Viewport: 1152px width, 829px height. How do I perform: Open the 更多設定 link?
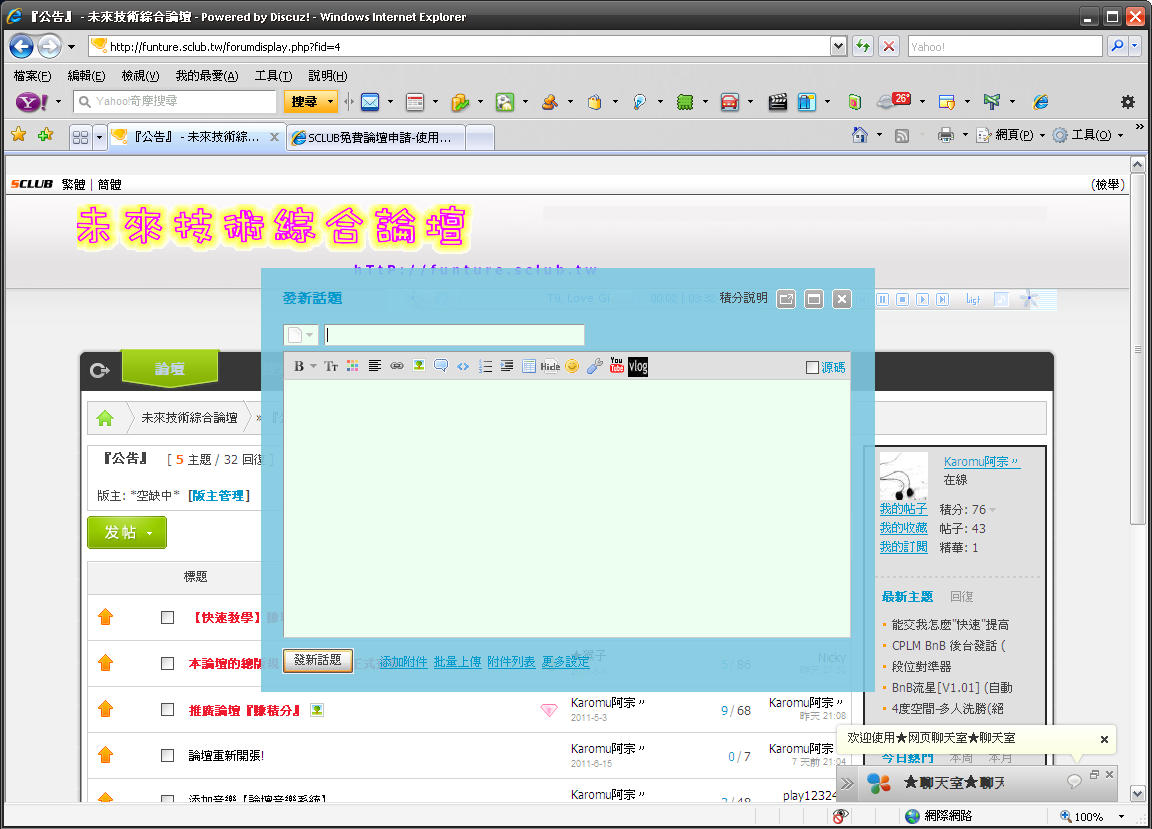(565, 662)
